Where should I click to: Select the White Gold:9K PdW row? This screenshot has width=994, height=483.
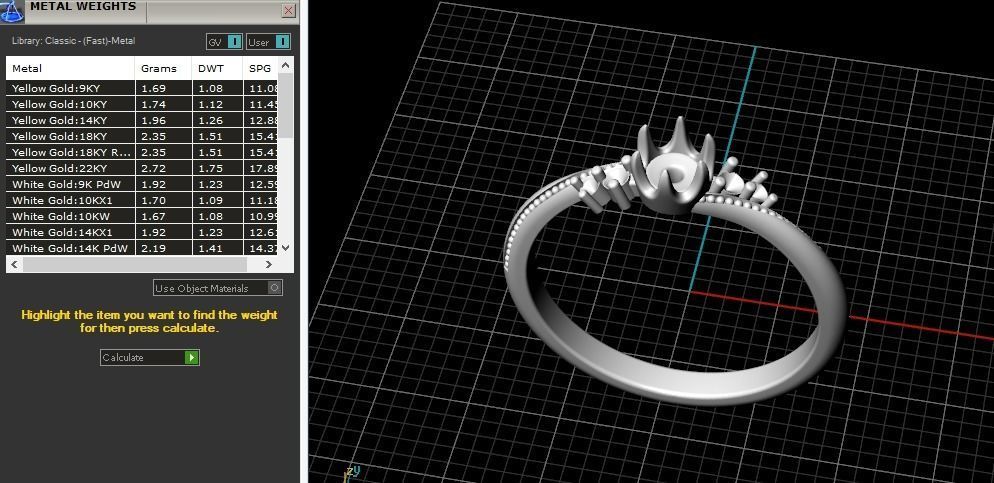tap(142, 184)
